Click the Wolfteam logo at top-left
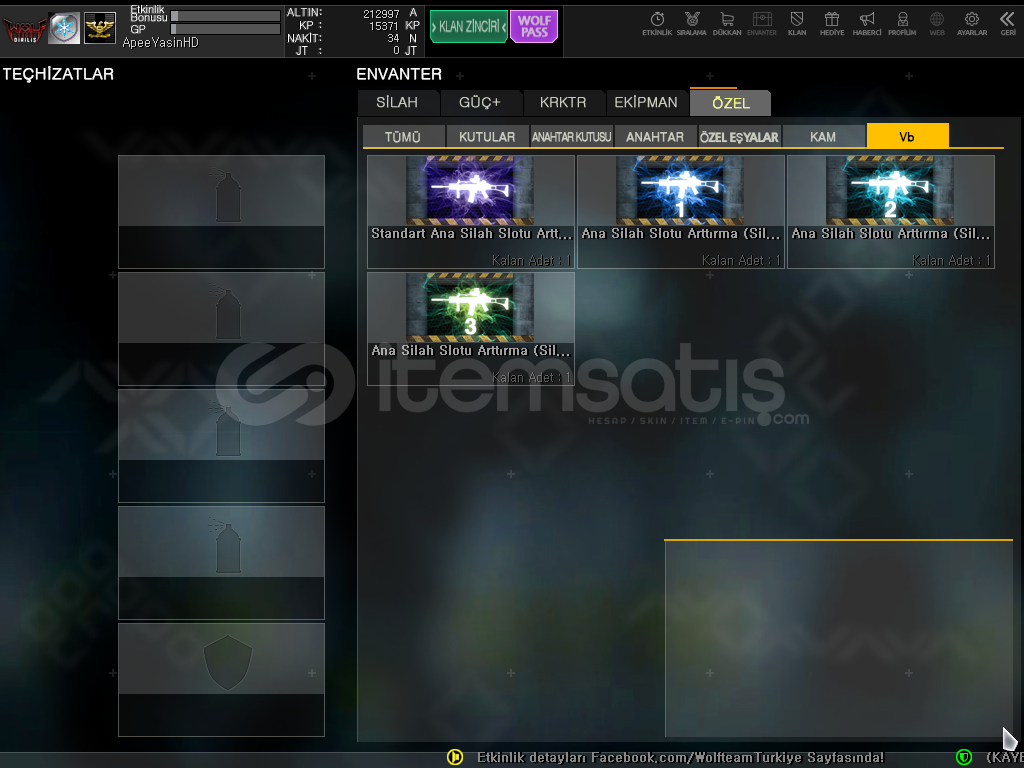 (x=25, y=29)
